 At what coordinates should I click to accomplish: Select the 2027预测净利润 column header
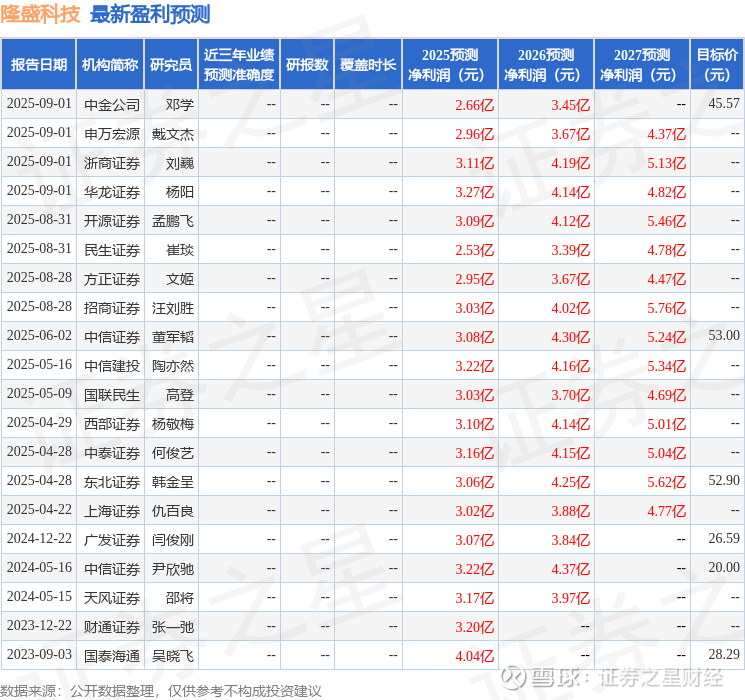click(642, 65)
